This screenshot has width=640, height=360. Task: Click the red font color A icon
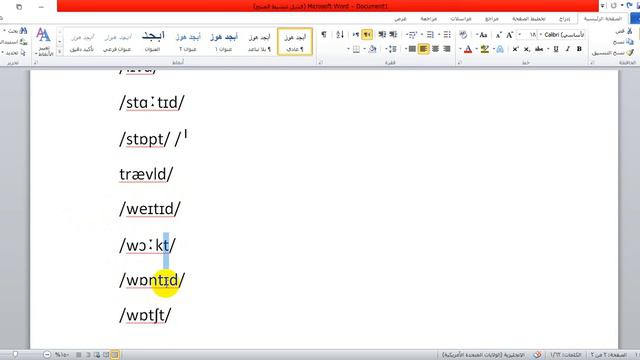click(468, 49)
